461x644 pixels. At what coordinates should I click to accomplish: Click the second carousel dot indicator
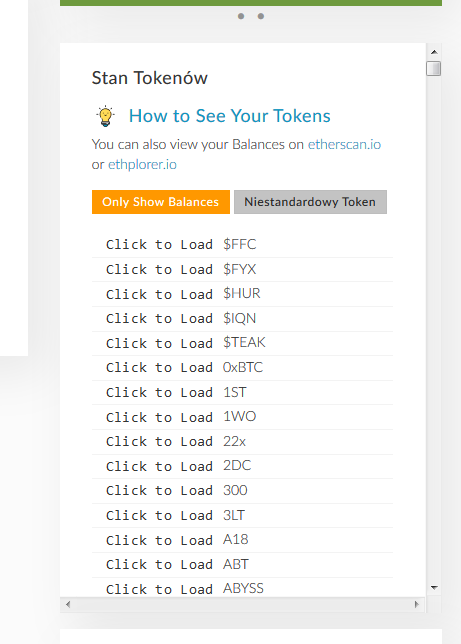point(261,16)
